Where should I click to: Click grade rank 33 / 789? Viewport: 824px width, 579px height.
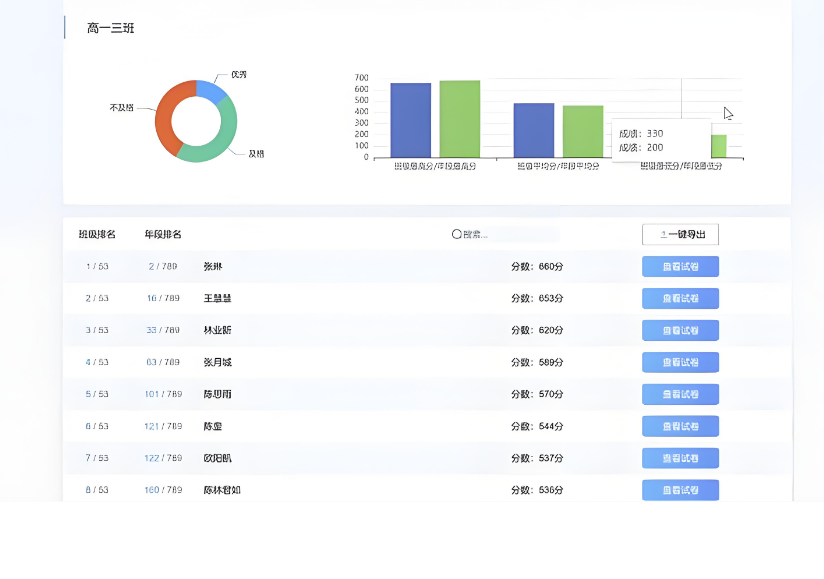(x=163, y=330)
